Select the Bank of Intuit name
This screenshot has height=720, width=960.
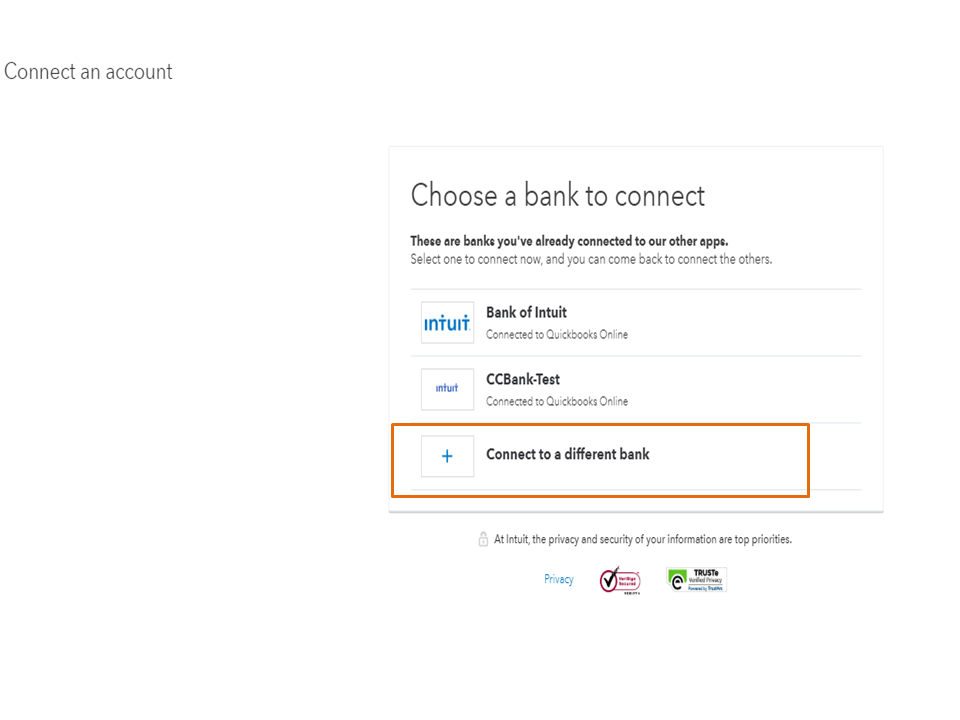coord(526,312)
